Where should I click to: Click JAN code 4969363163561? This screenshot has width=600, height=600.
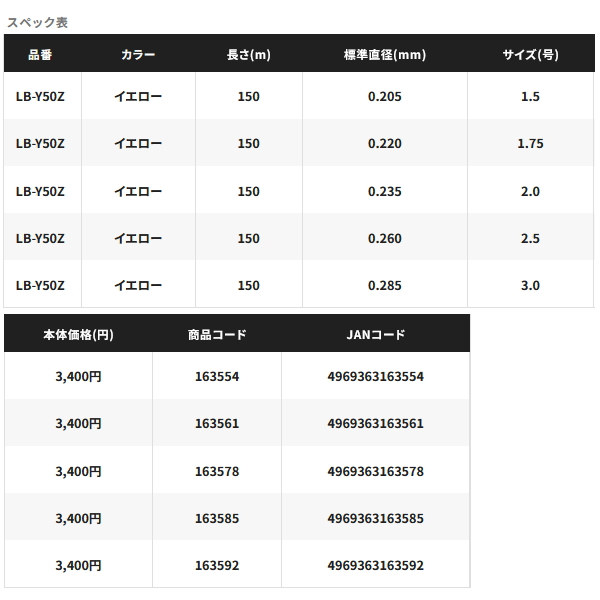click(x=375, y=424)
